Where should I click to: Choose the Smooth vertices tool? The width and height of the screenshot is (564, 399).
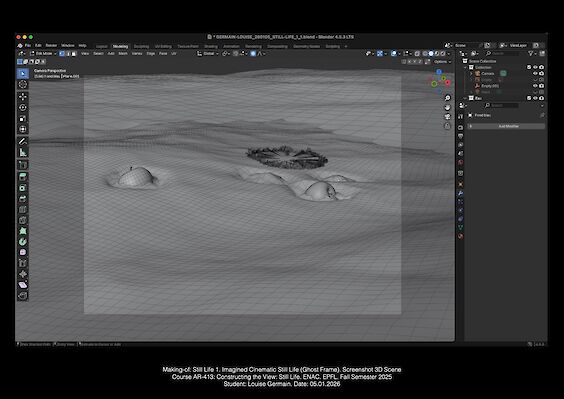(x=23, y=253)
